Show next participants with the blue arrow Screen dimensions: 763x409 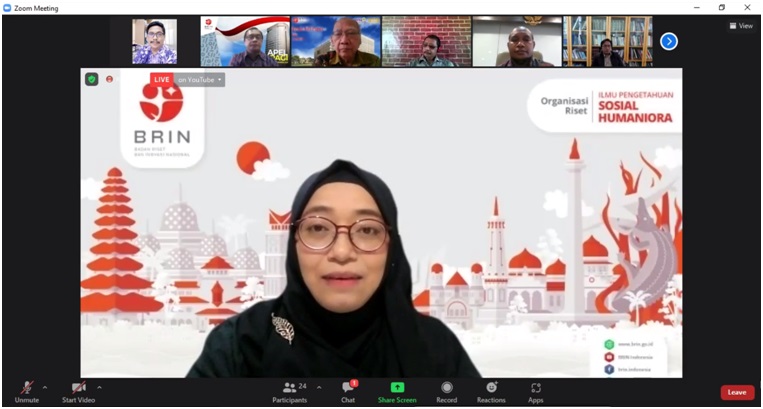pyautogui.click(x=669, y=41)
